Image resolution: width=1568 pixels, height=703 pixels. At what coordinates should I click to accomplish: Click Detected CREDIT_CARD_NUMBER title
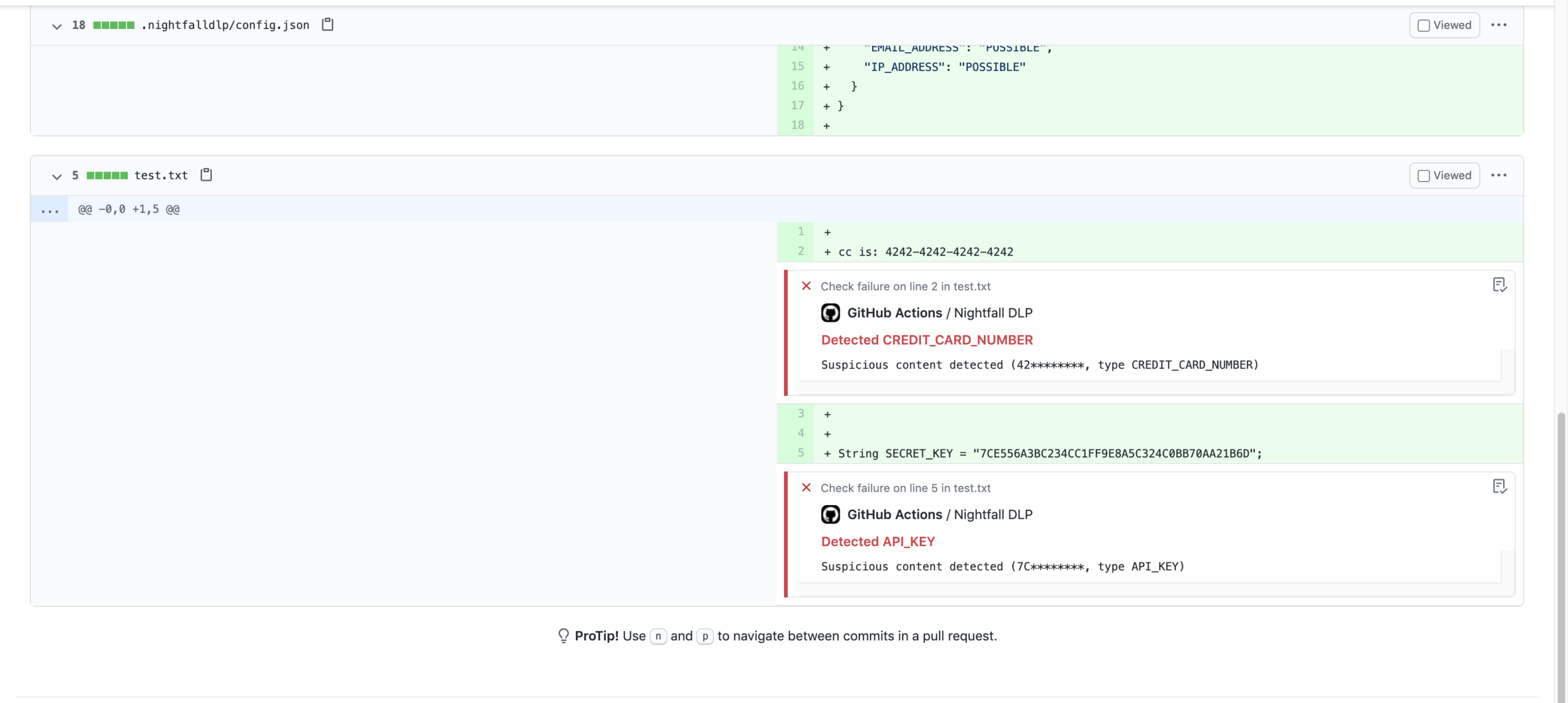[927, 340]
